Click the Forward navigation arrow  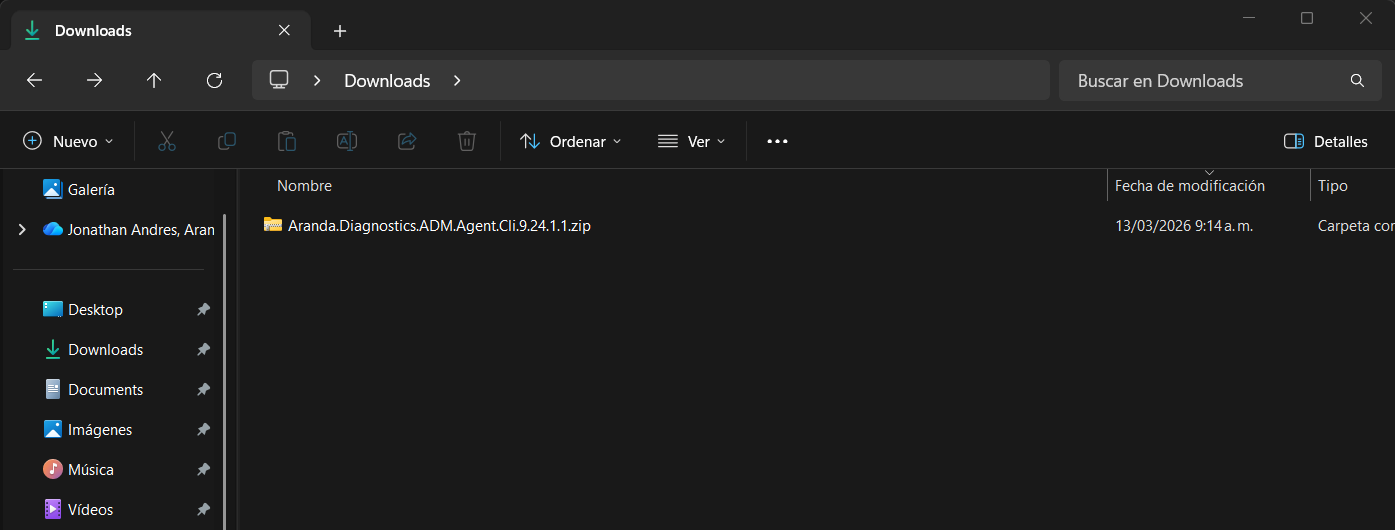pyautogui.click(x=94, y=81)
